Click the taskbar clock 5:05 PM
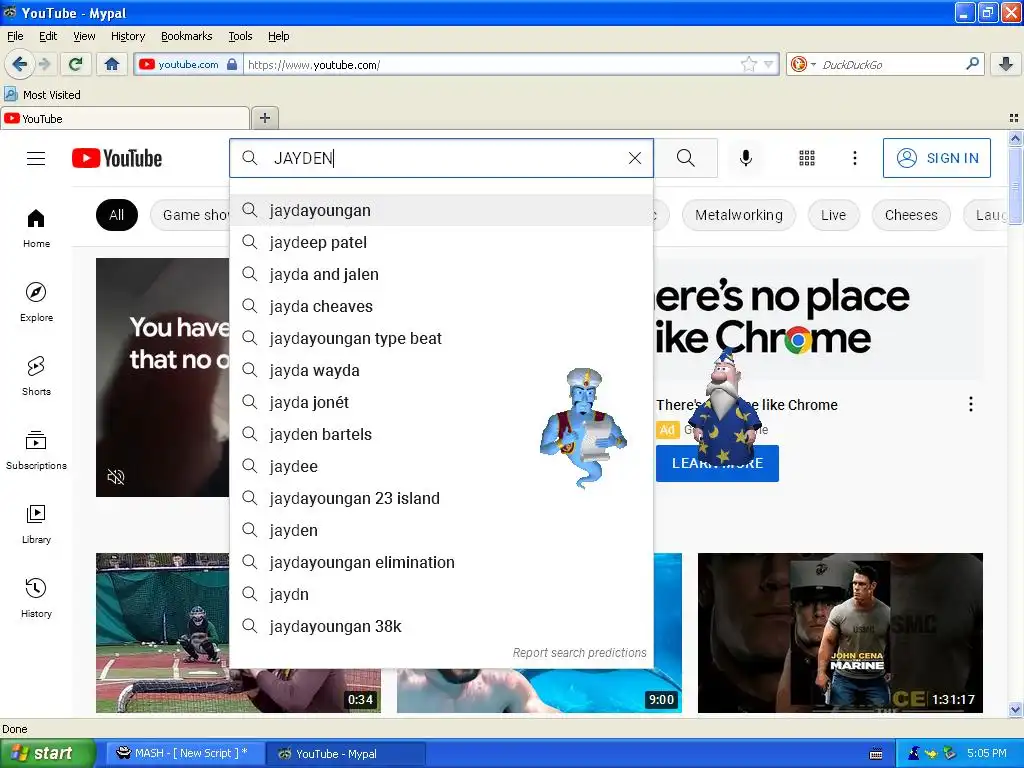This screenshot has height=768, width=1024. click(987, 753)
